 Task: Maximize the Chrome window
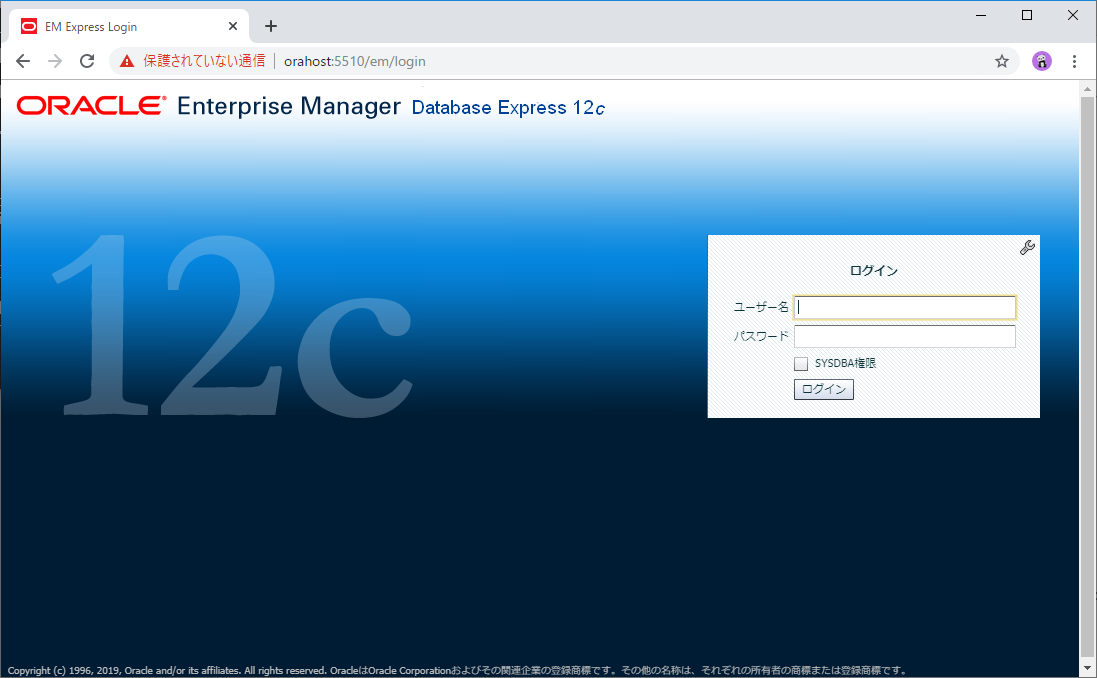(1027, 15)
